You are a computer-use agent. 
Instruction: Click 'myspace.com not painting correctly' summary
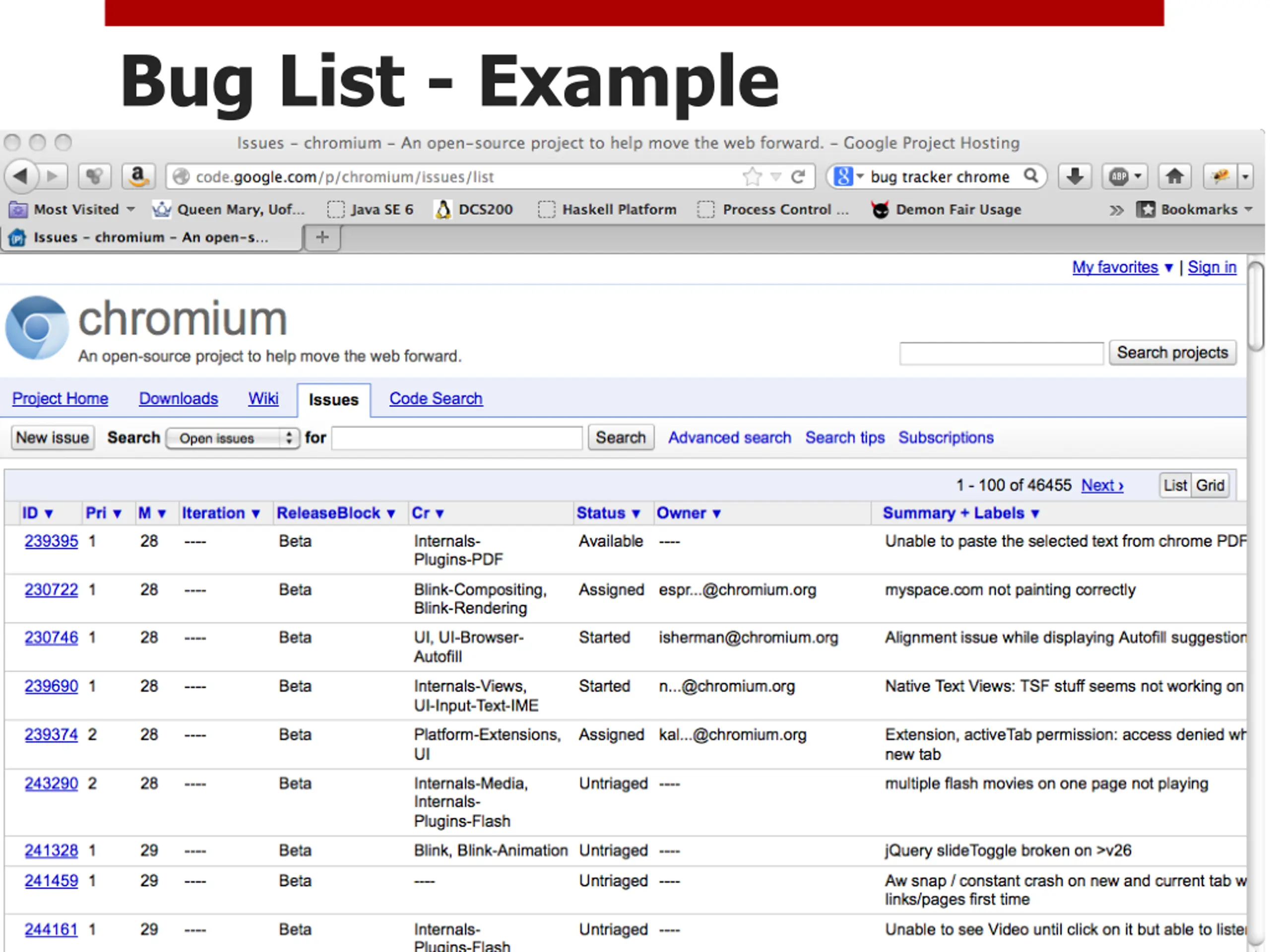coord(1010,590)
